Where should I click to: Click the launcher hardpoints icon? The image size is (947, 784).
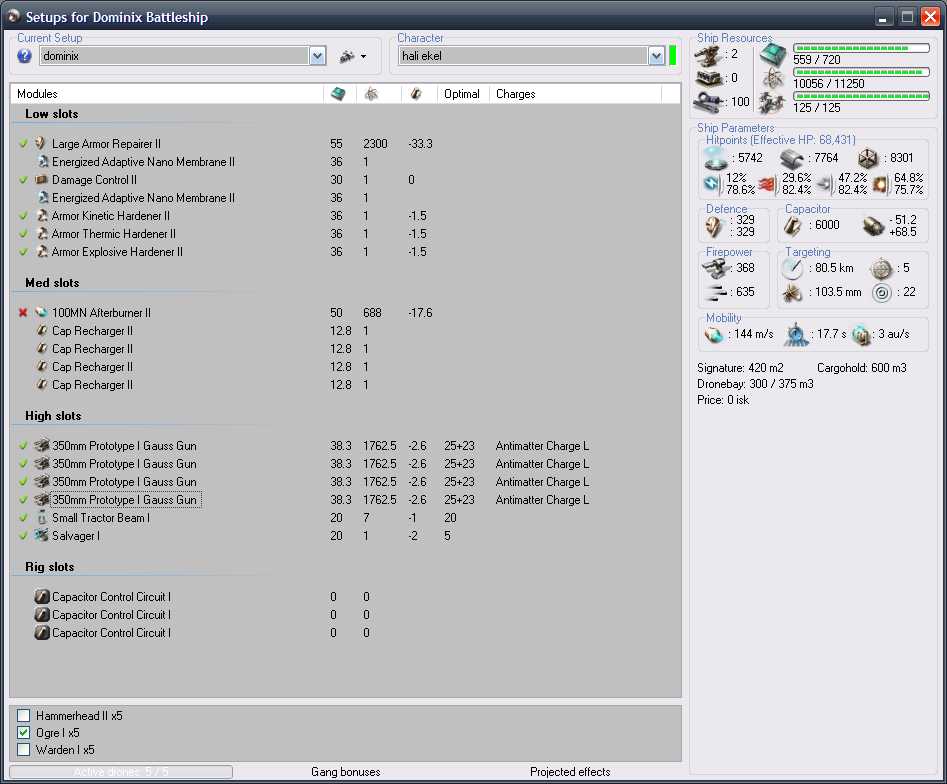pos(708,79)
